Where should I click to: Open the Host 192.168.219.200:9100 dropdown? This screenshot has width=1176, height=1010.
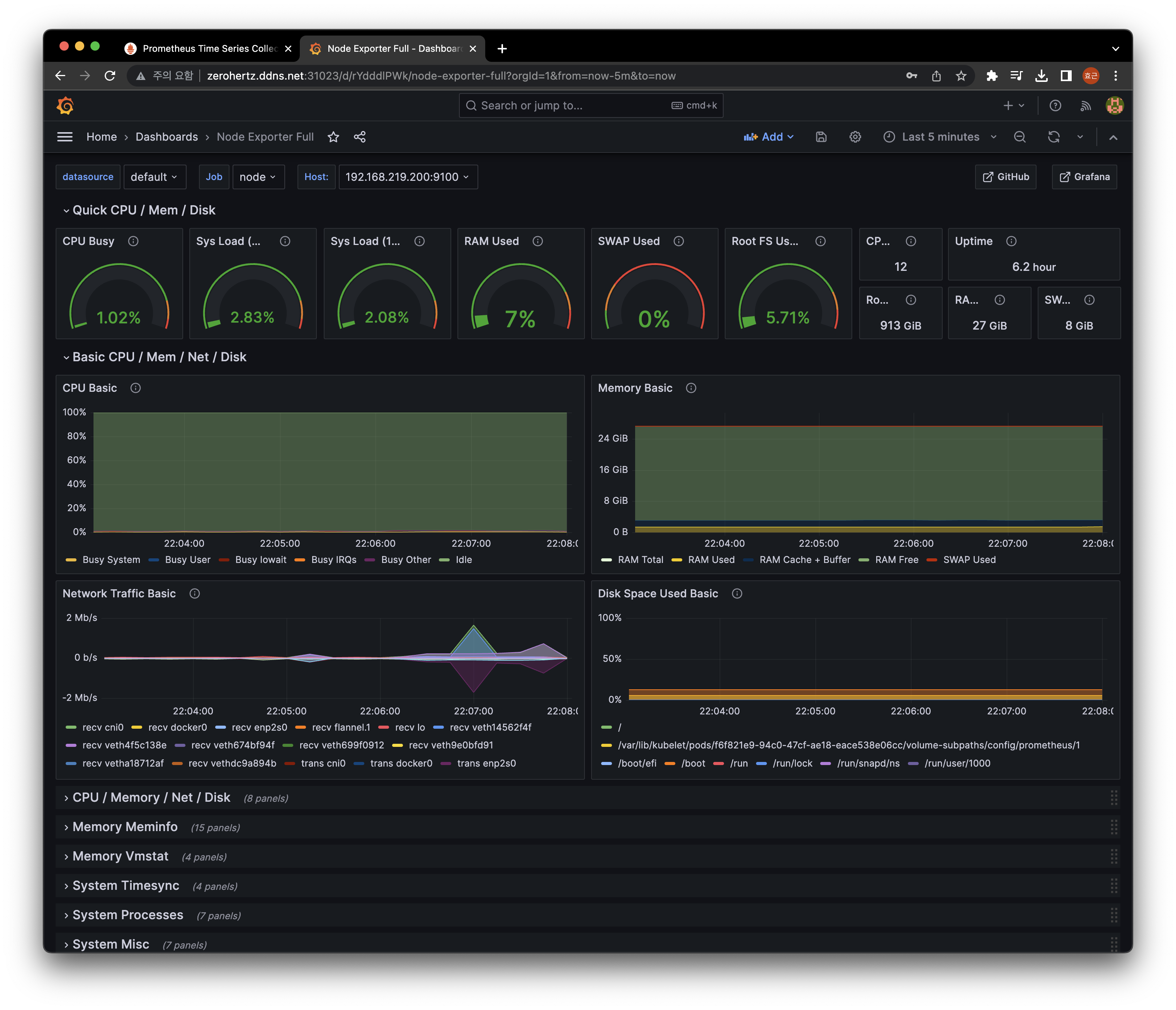(x=408, y=177)
